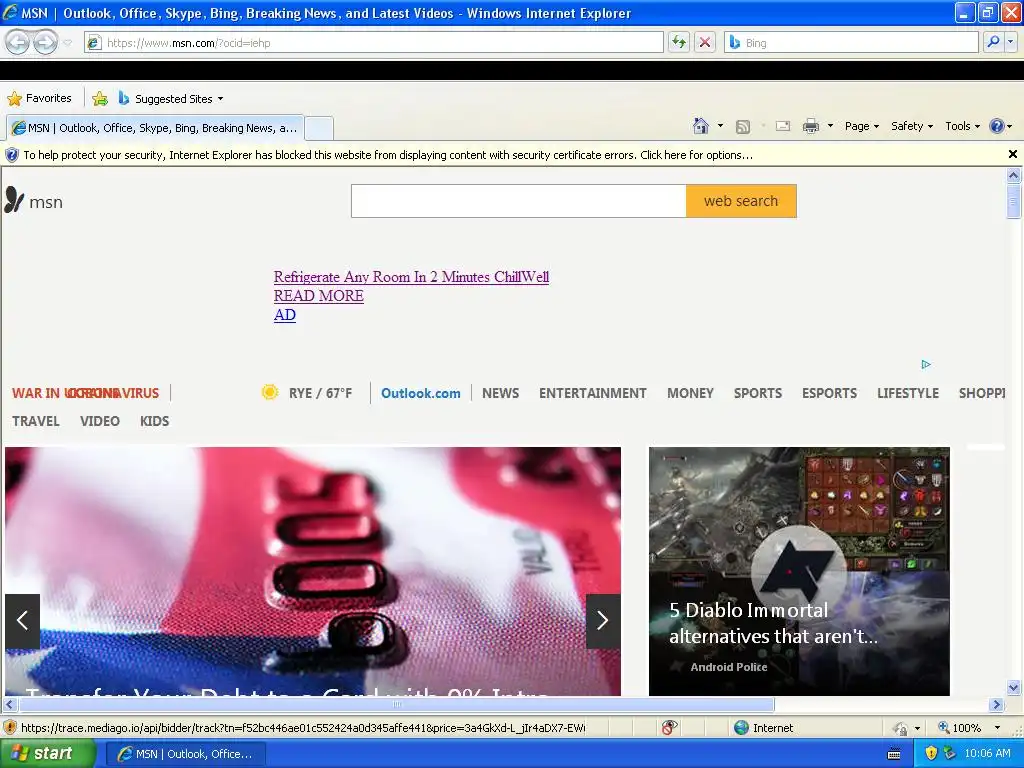Expand the Home button dropdown arrow

[720, 126]
